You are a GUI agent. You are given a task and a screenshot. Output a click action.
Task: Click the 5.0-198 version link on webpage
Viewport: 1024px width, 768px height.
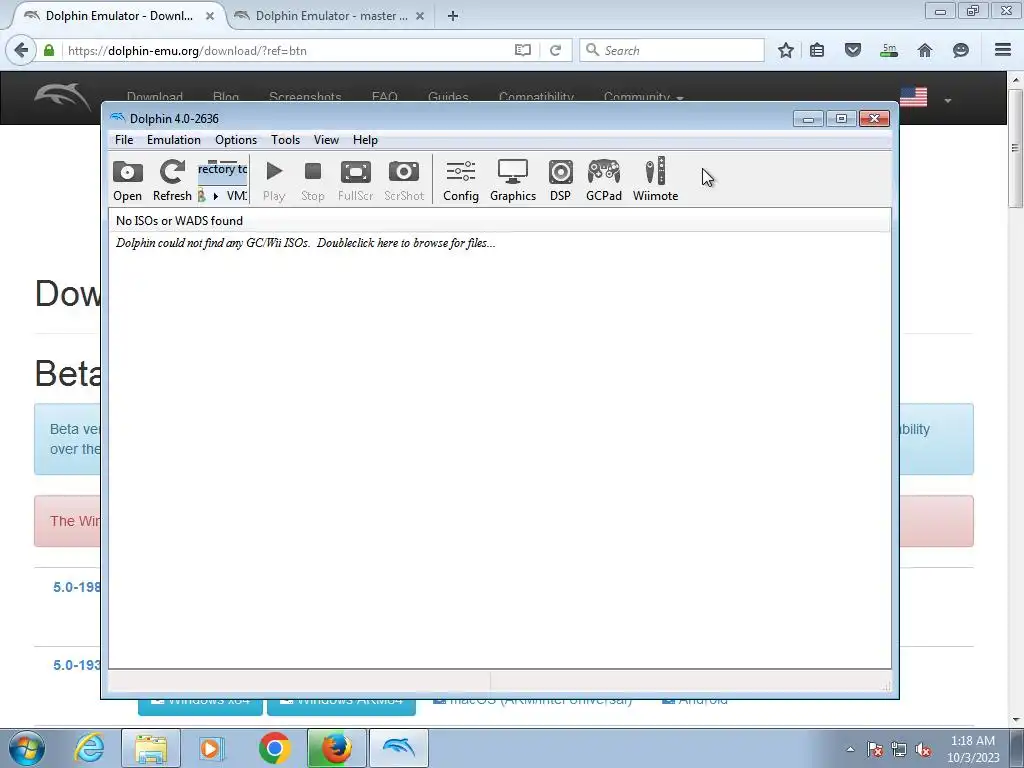point(76,587)
